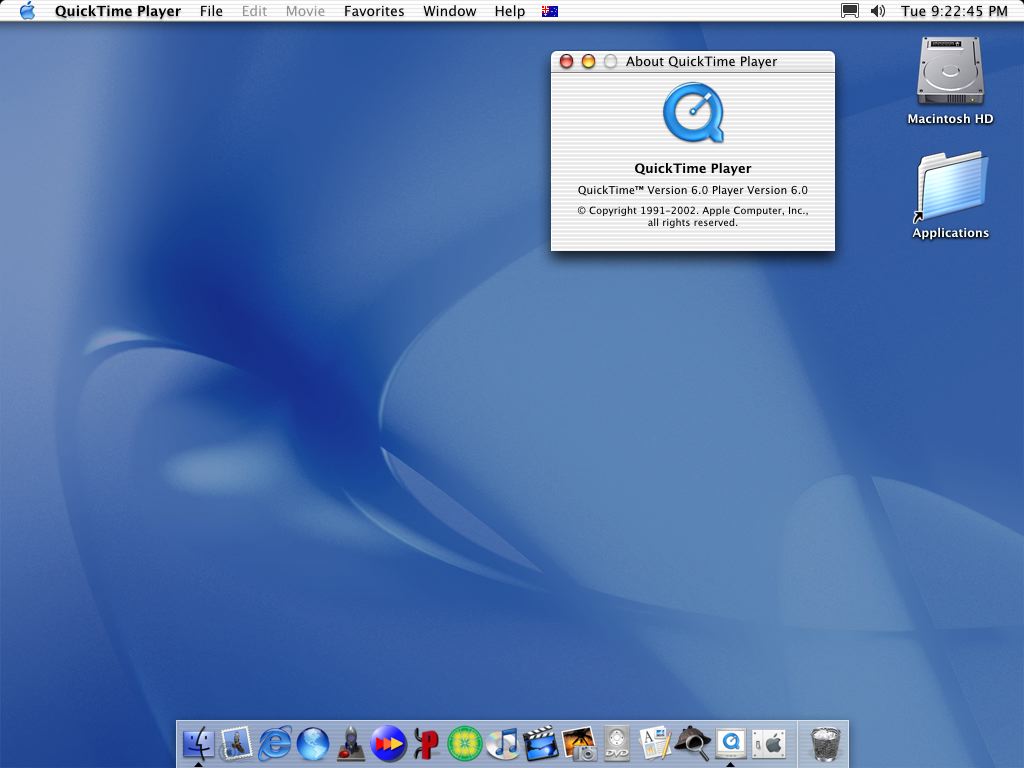Click QuickTime Player icon in the Dock
The width and height of the screenshot is (1024, 768).
pos(731,743)
